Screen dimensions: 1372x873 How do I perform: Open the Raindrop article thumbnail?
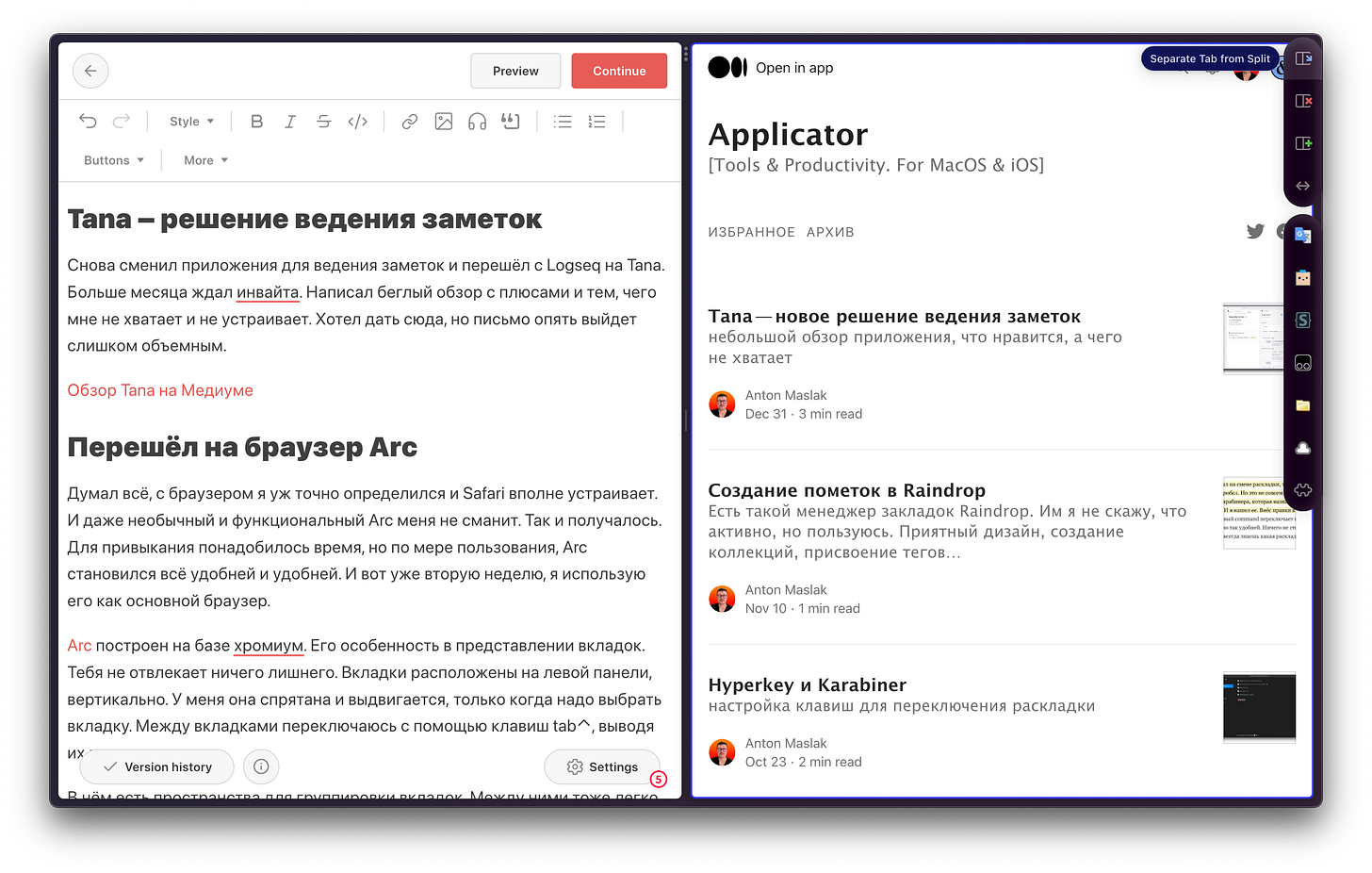pyautogui.click(x=1259, y=513)
